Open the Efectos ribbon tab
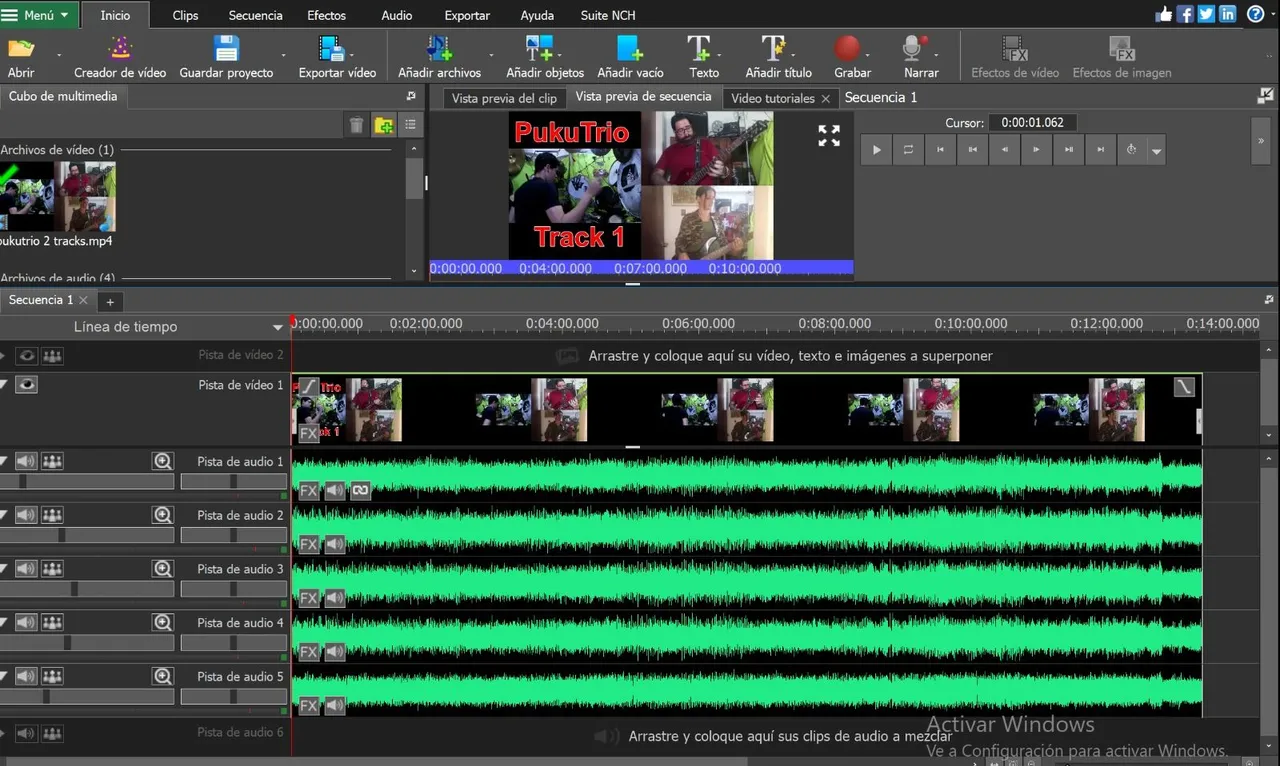Image resolution: width=1280 pixels, height=766 pixels. [326, 15]
